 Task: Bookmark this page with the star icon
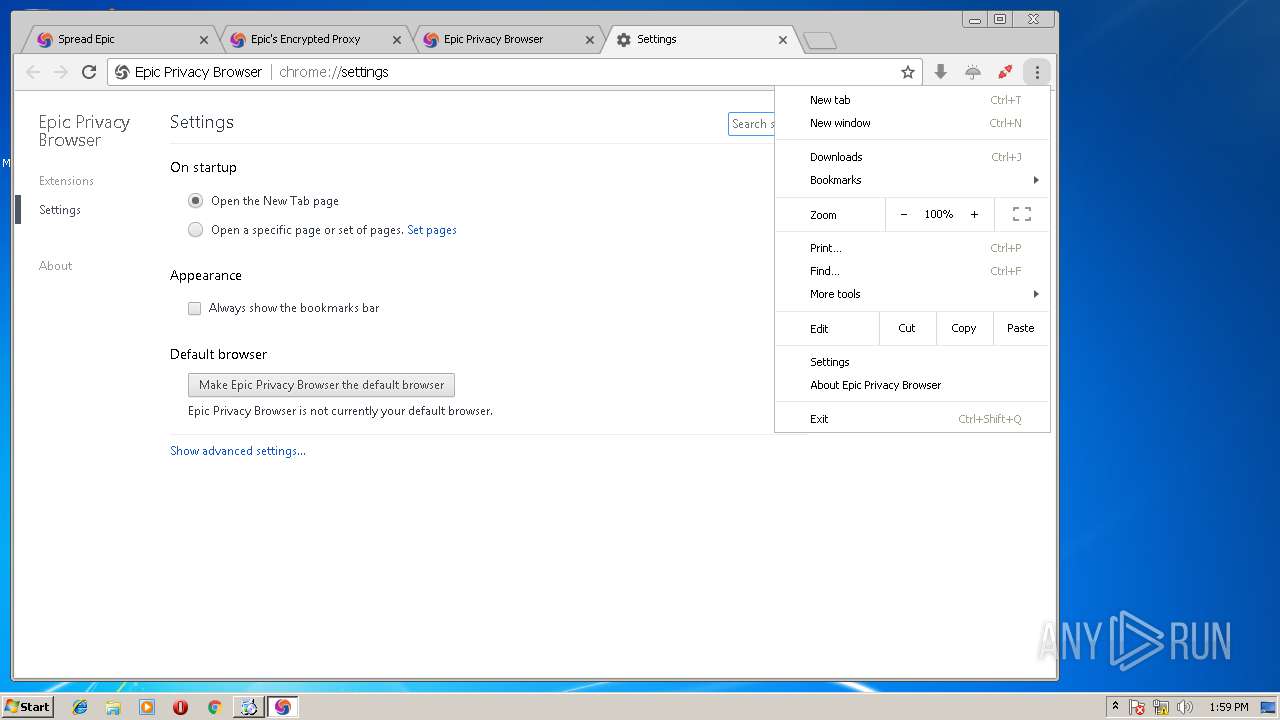908,72
